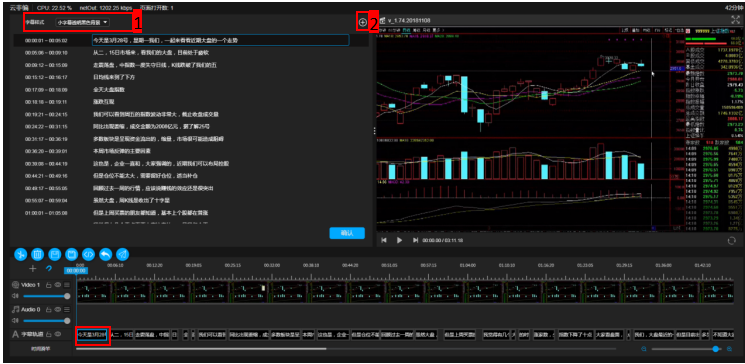Select the scissors cut tool
The height and width of the screenshot is (364, 745).
pyautogui.click(x=20, y=254)
